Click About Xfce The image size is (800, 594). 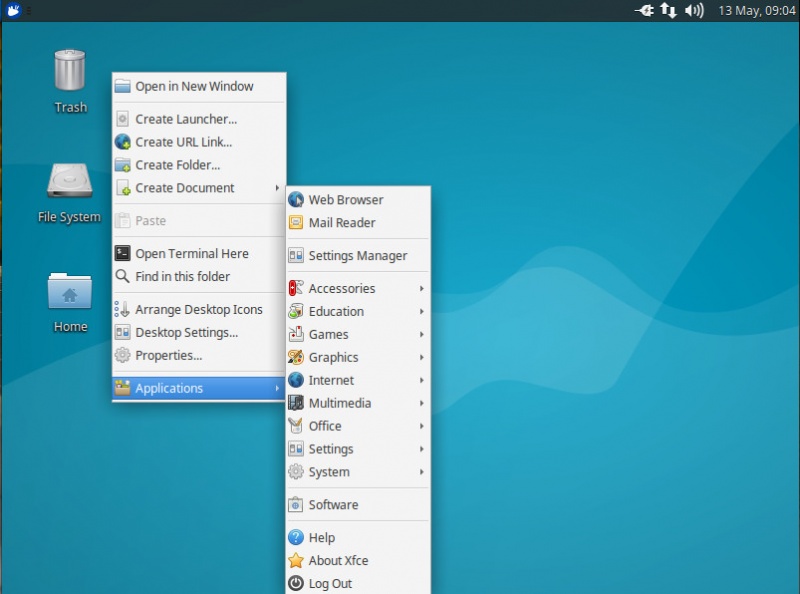click(x=340, y=560)
